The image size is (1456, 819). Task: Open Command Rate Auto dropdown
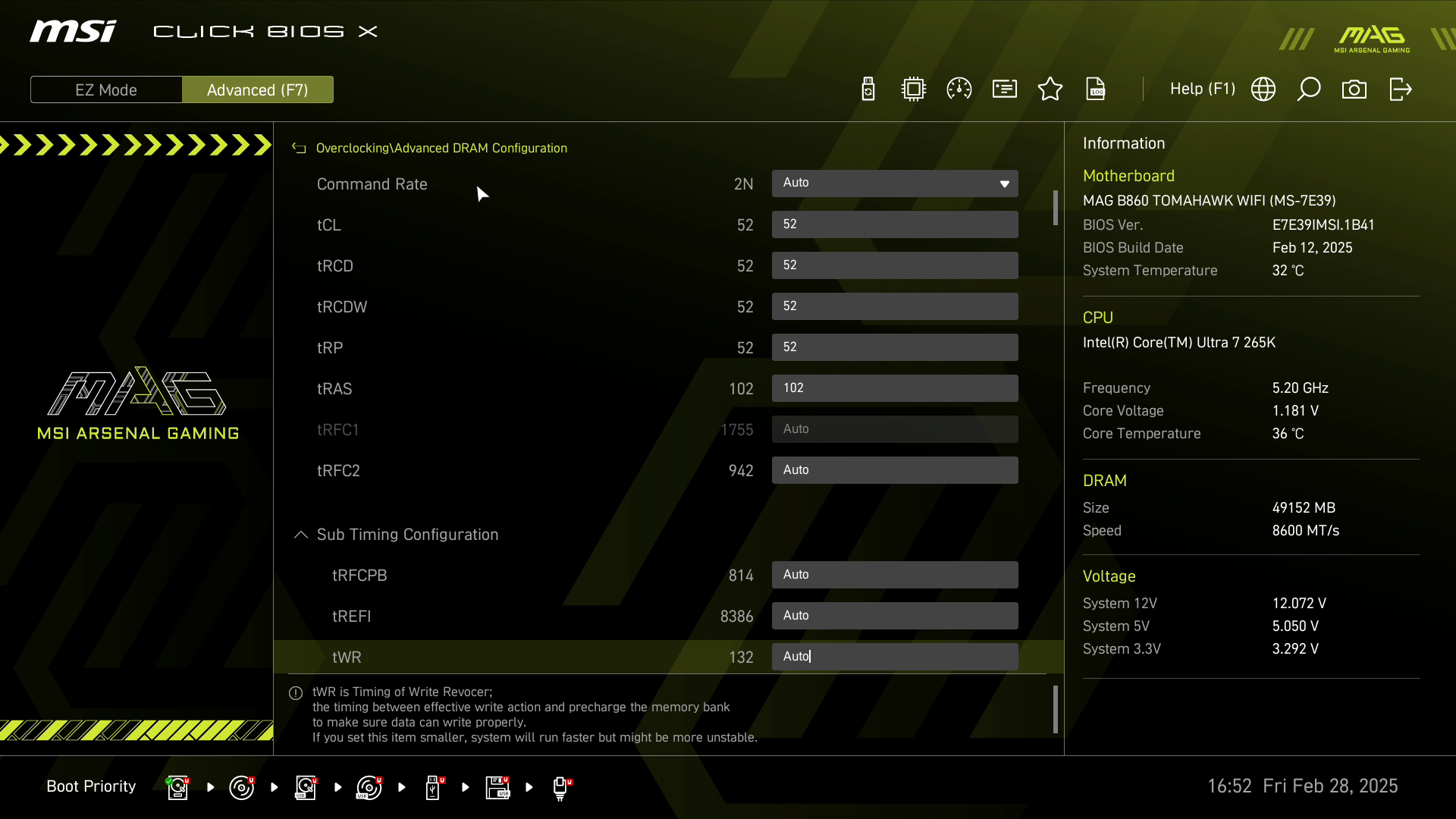[x=895, y=184]
